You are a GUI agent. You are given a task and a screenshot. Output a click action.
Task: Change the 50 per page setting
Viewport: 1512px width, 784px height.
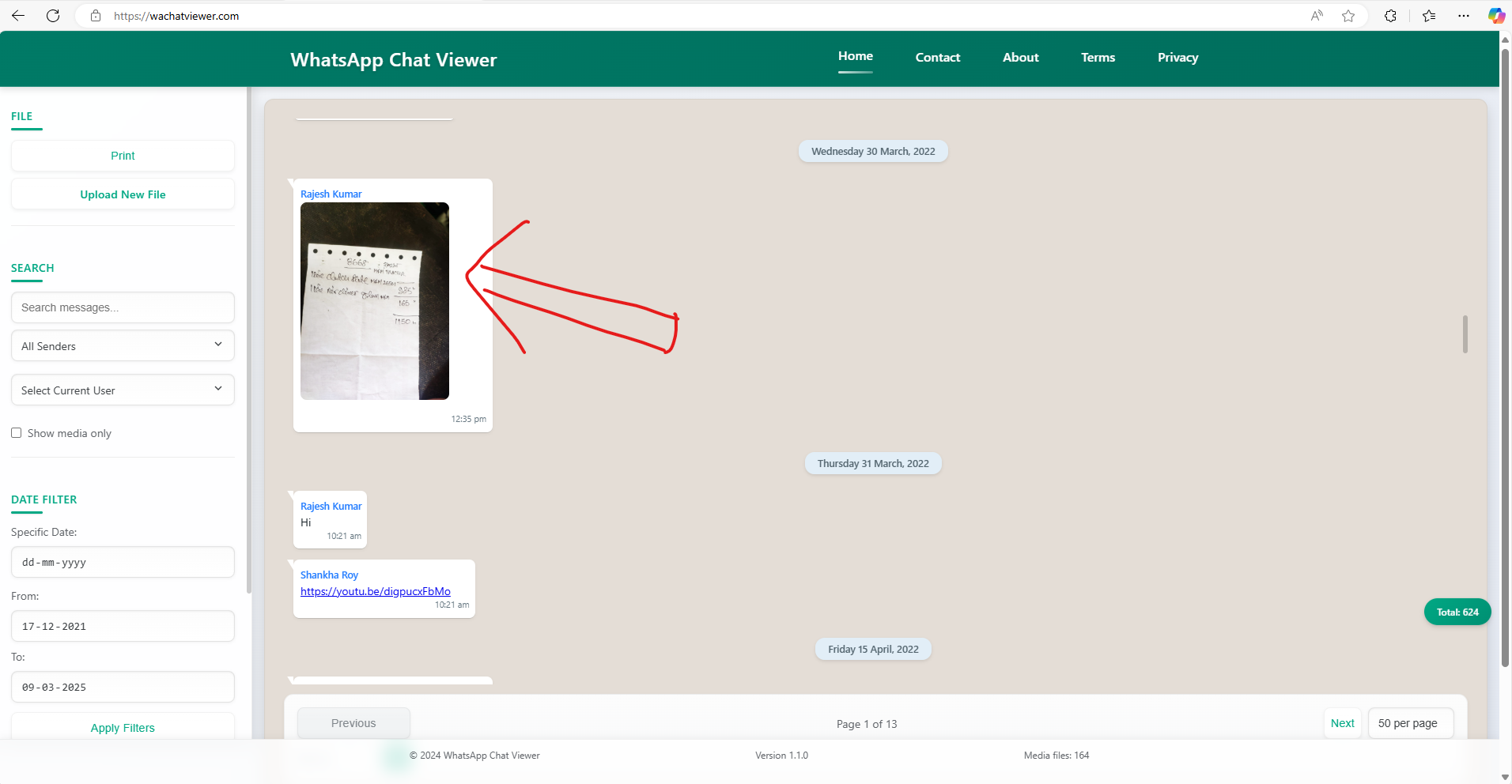pos(1410,722)
